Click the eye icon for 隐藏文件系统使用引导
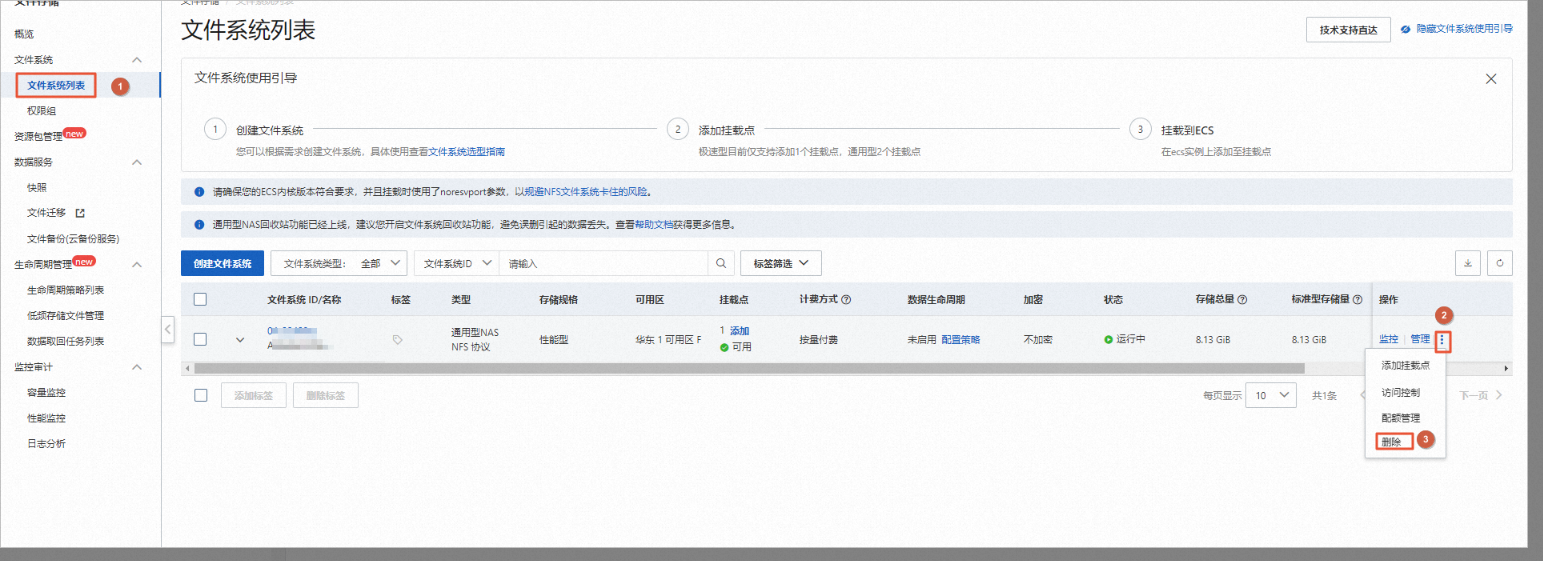 coord(1406,29)
